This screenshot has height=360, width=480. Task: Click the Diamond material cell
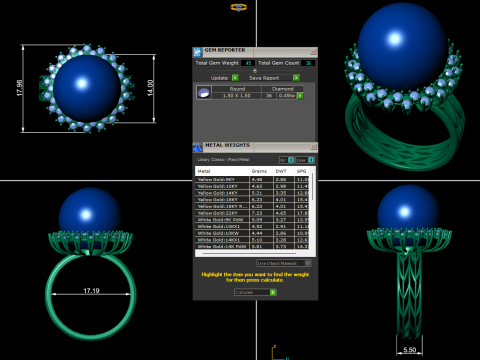(x=283, y=89)
